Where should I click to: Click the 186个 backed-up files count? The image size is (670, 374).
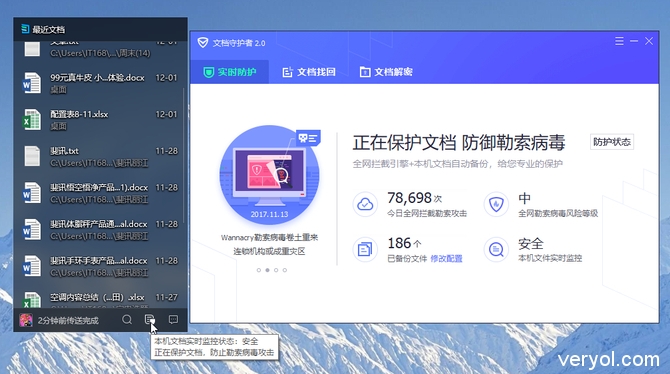coord(404,243)
